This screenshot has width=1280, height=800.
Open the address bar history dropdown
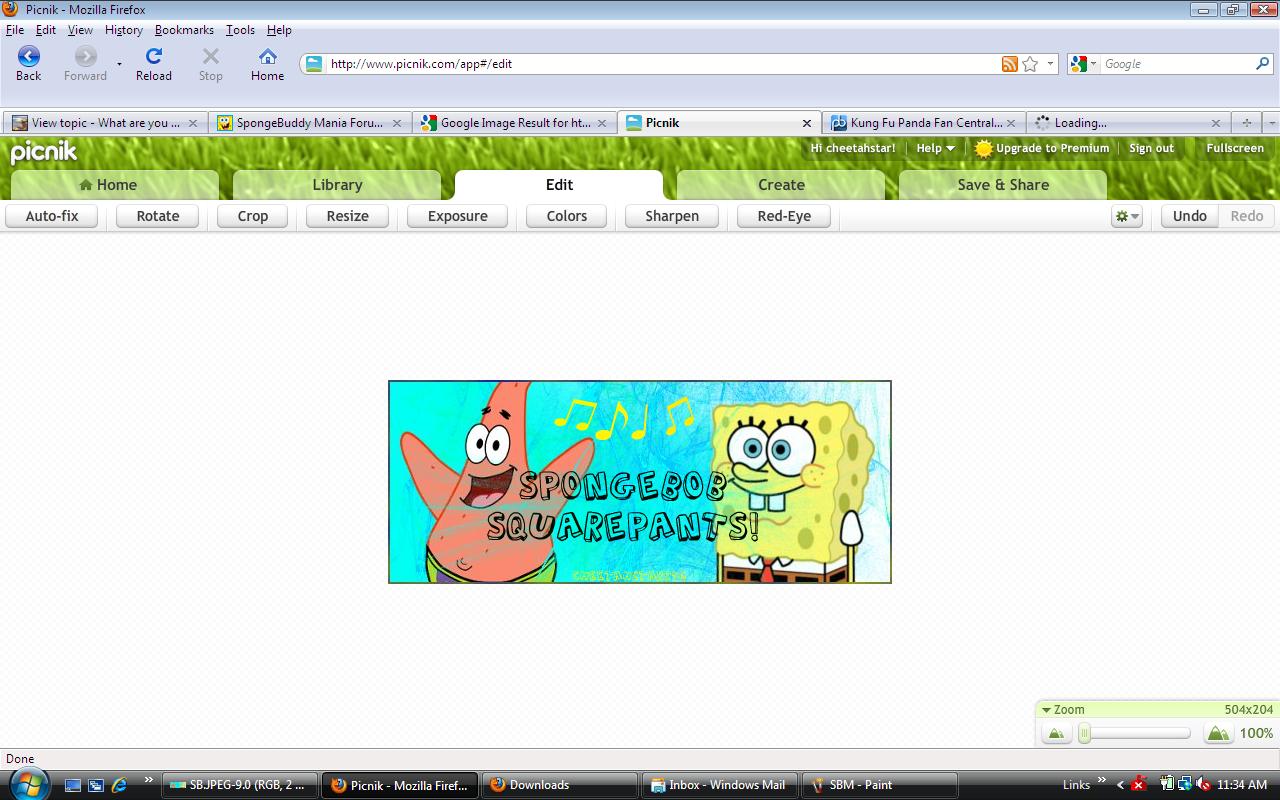click(1050, 64)
